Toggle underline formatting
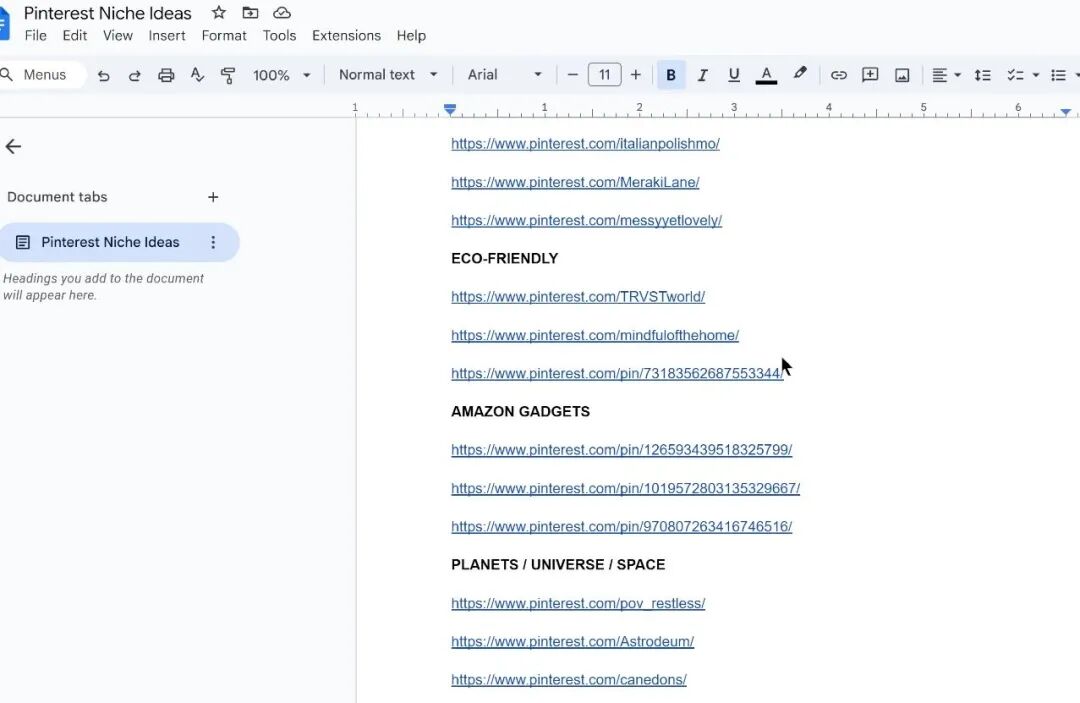Viewport: 1080px width, 703px height. (x=734, y=75)
